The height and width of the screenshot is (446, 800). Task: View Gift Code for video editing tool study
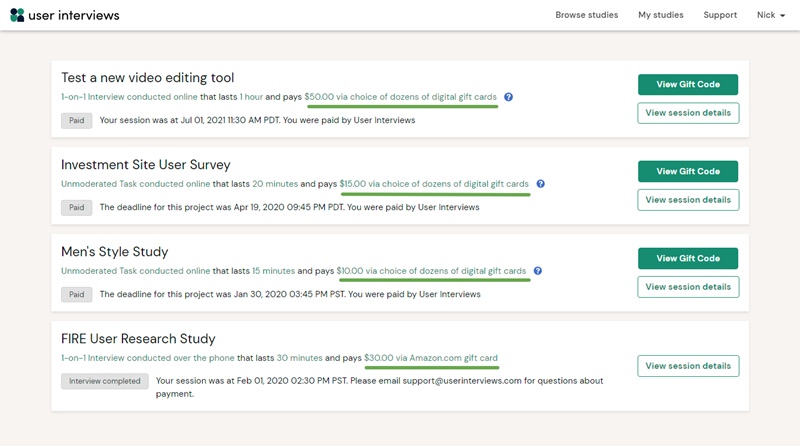click(688, 85)
